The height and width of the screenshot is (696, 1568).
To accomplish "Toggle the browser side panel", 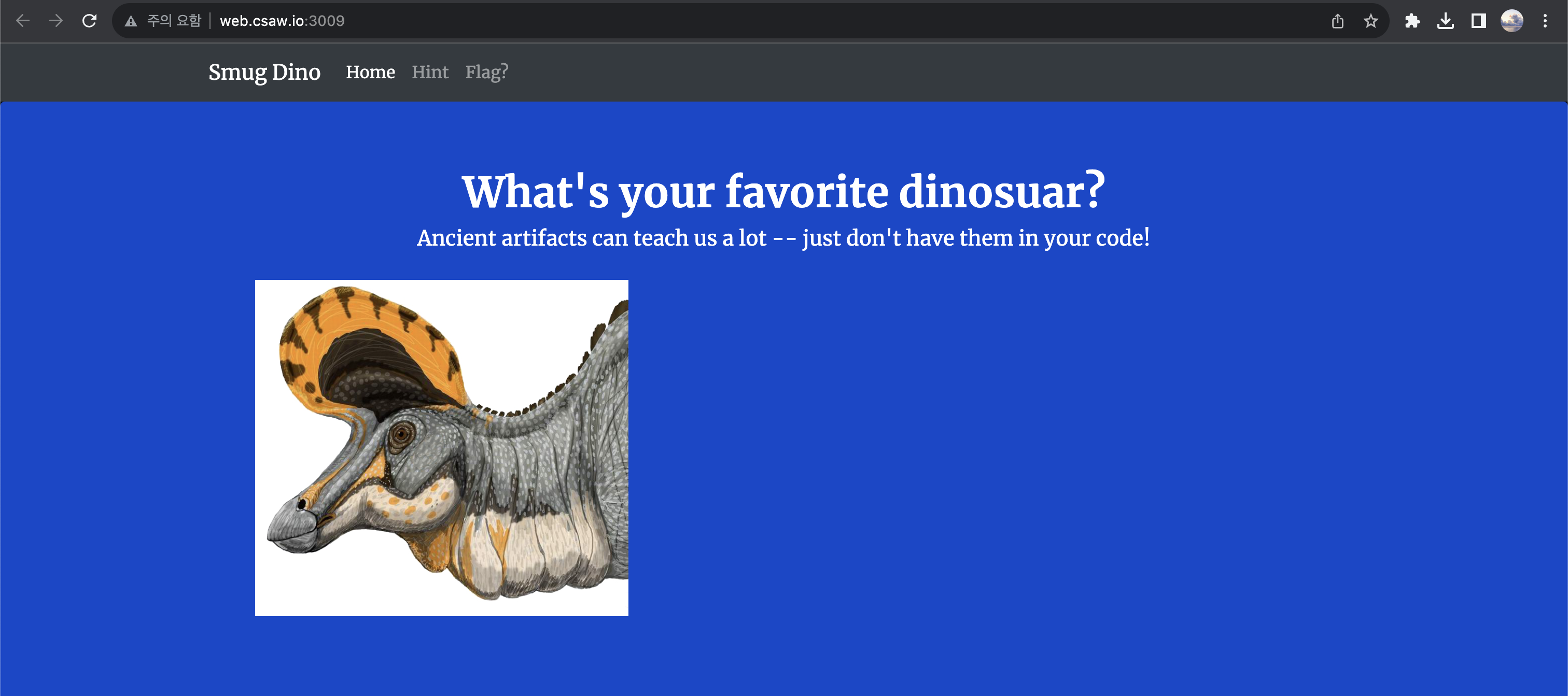I will tap(1478, 21).
